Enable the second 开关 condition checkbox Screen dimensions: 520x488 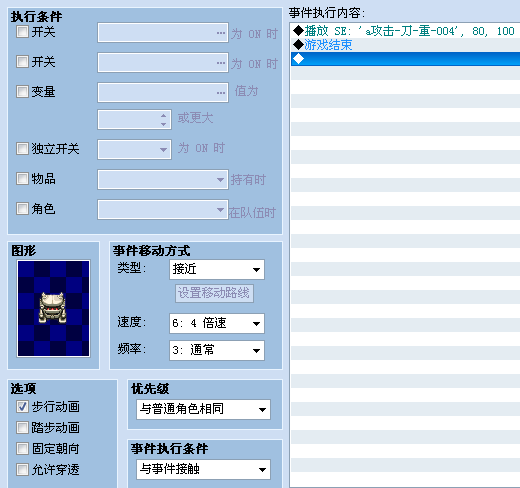point(22,62)
